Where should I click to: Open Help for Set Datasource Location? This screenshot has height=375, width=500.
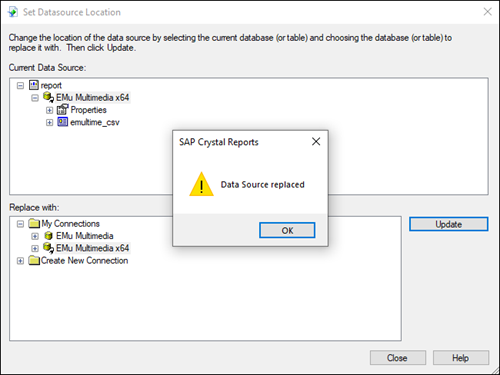[x=461, y=358]
